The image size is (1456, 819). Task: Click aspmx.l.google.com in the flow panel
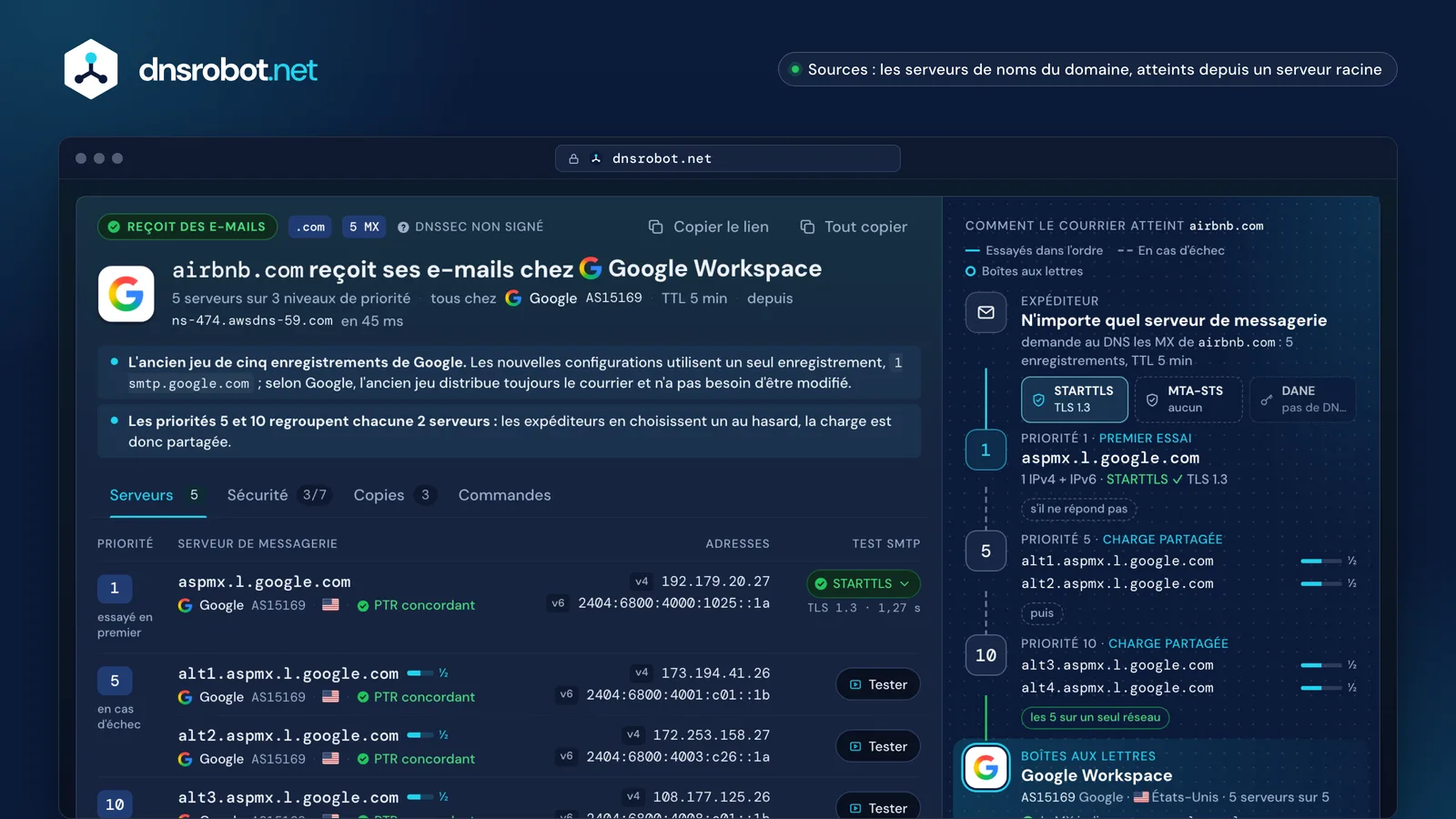click(1110, 458)
